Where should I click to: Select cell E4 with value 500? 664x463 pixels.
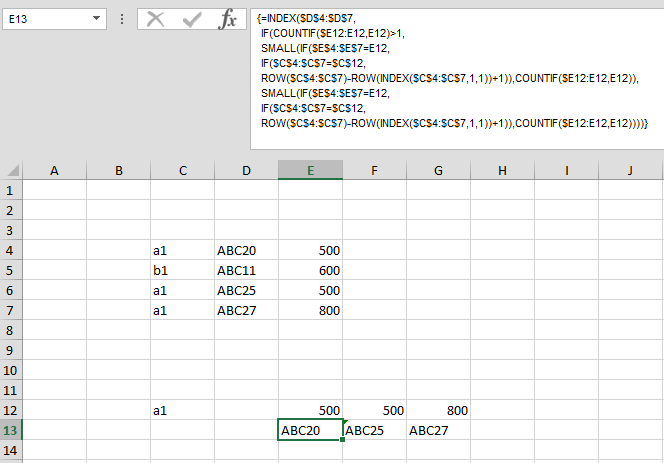tap(310, 250)
